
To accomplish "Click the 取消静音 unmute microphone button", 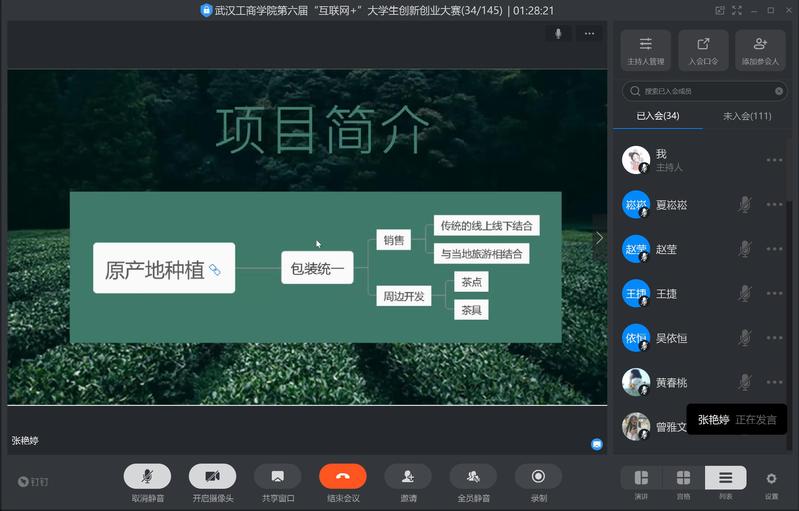I will pos(147,476).
